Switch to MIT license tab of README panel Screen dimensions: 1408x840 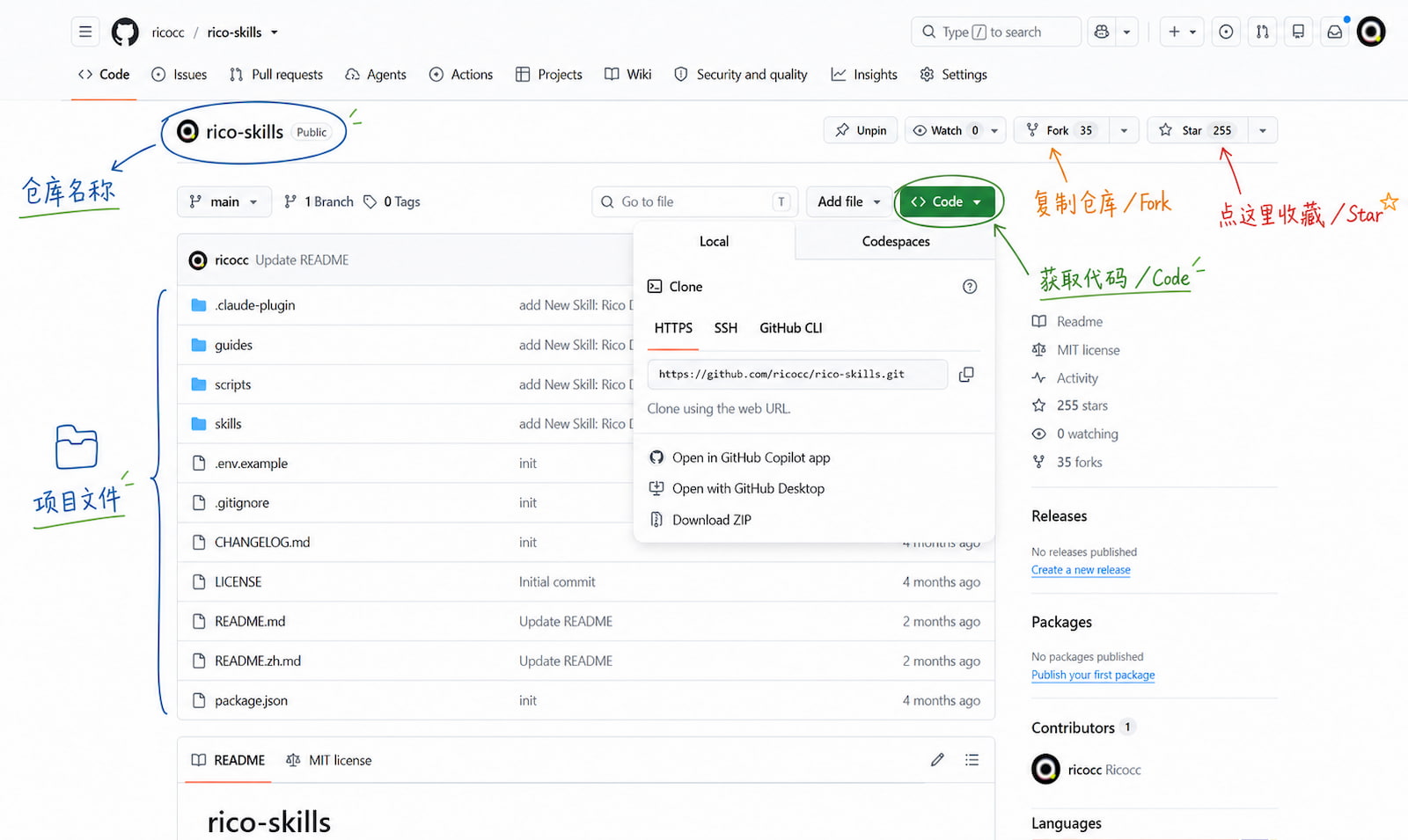329,760
